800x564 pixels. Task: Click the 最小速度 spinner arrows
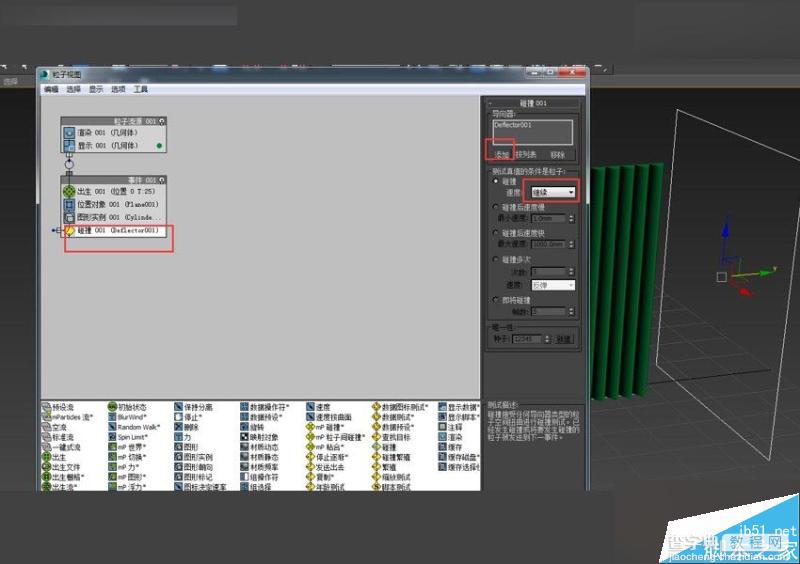point(571,218)
